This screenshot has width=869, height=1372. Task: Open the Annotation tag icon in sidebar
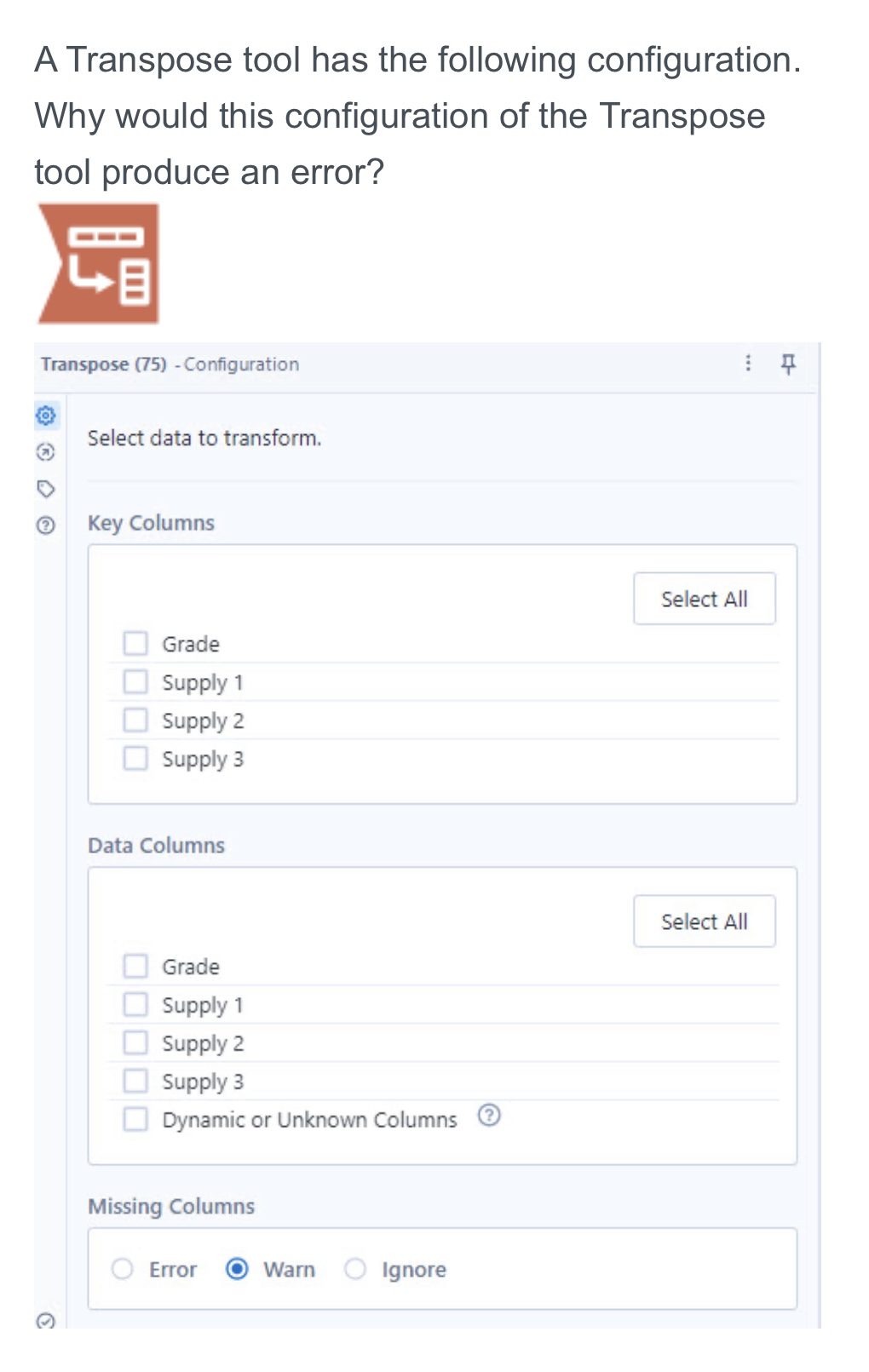click(46, 487)
